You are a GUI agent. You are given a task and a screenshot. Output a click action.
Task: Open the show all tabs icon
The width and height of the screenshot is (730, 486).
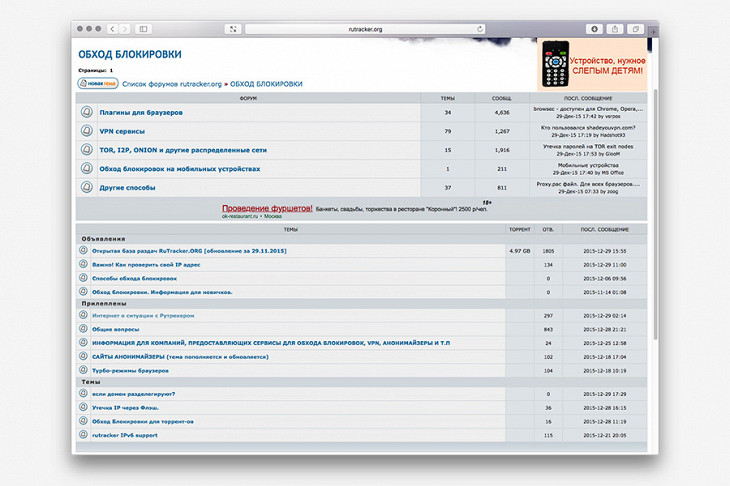635,29
